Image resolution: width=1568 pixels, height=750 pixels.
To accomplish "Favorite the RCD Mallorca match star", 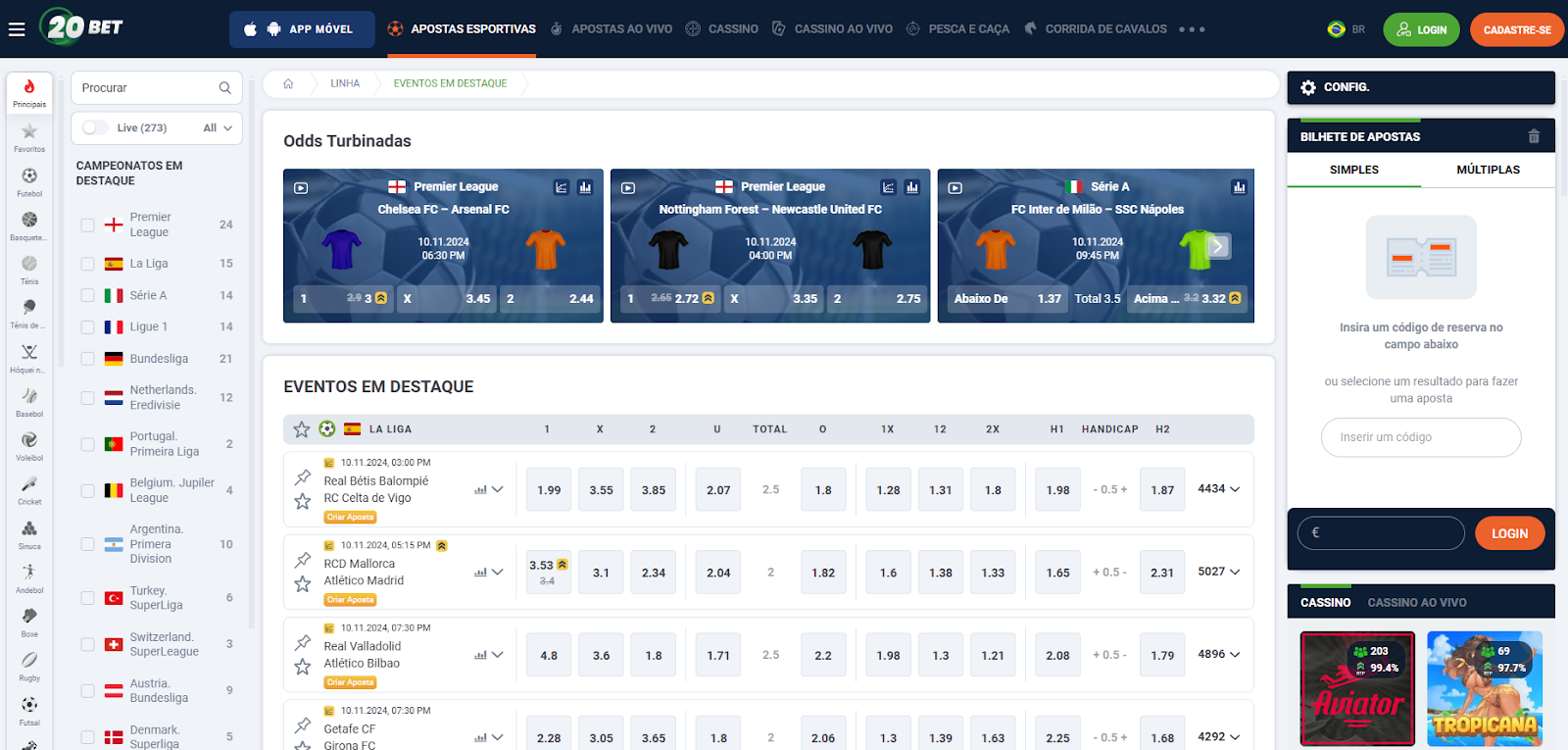I will pos(303,584).
